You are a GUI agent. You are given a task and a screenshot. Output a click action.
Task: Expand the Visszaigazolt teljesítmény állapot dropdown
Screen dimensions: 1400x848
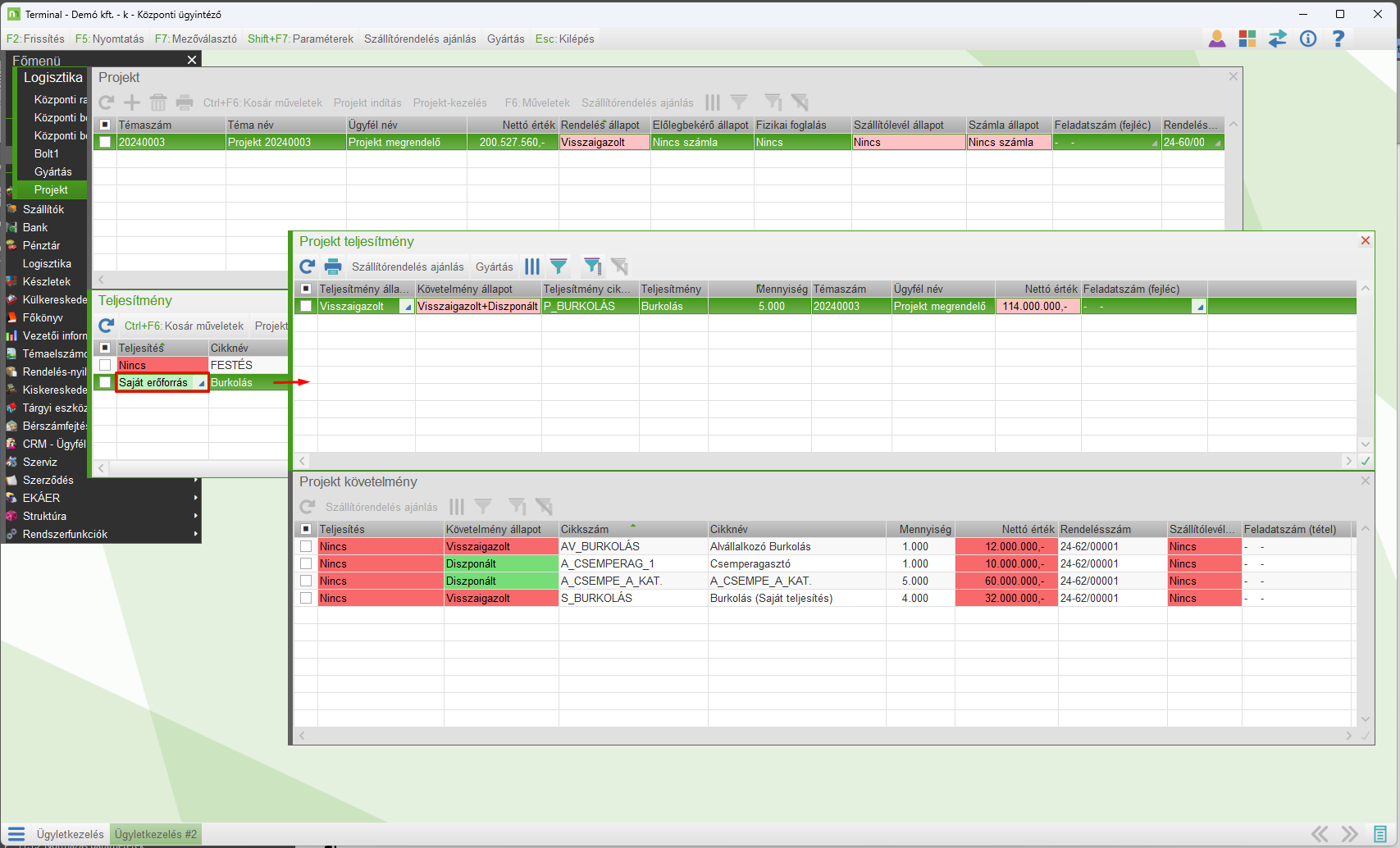408,307
